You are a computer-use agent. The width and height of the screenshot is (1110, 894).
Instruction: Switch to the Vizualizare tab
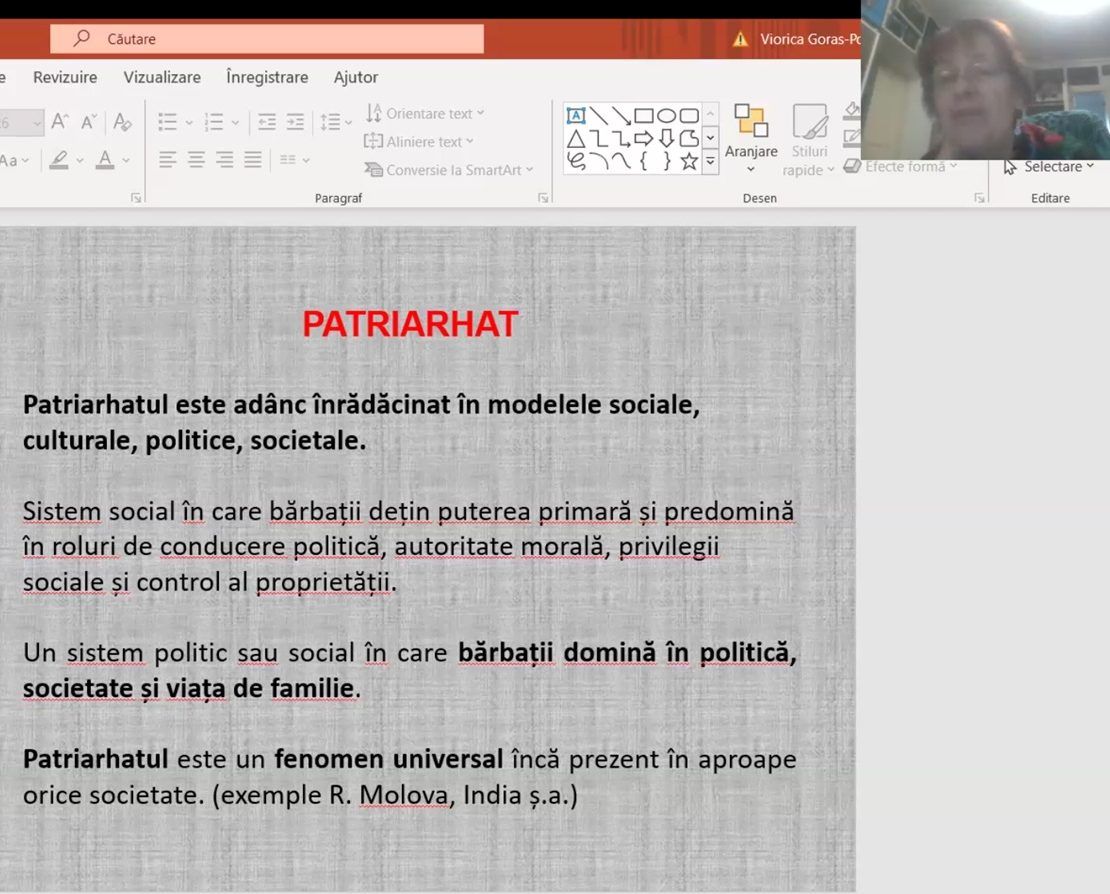click(x=162, y=77)
